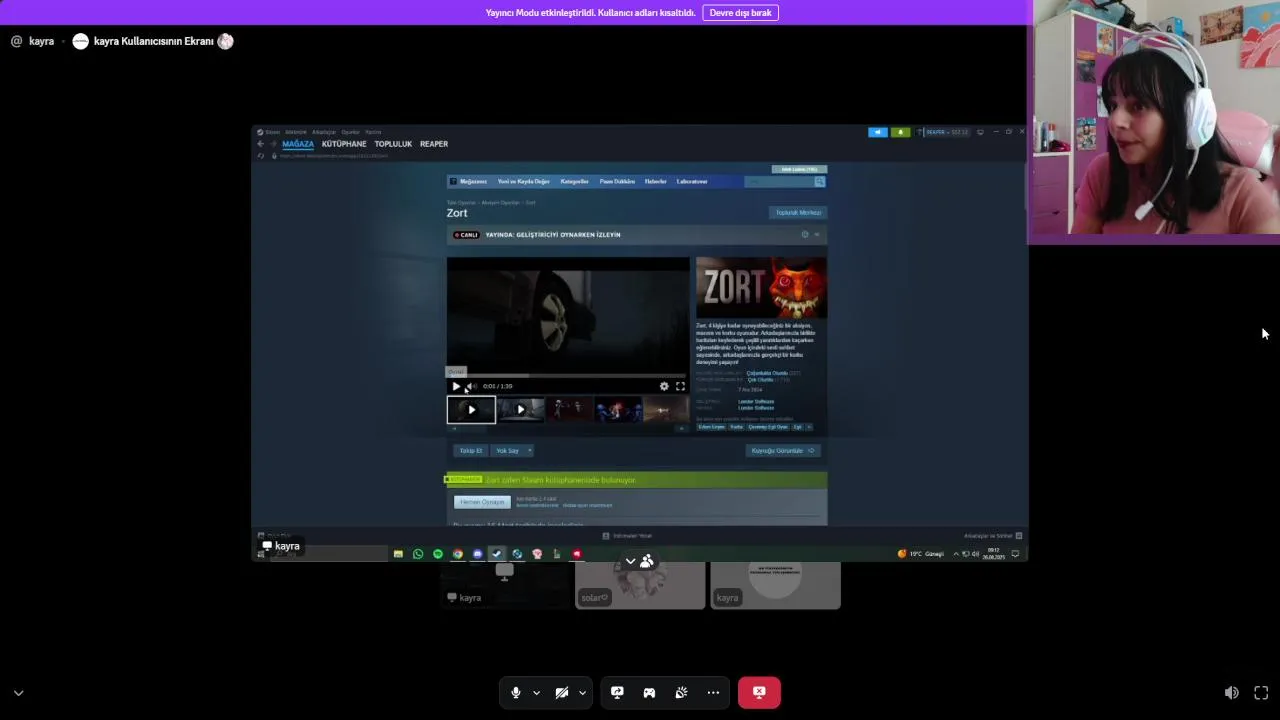Adjust stream volume speaker icon

[1231, 692]
